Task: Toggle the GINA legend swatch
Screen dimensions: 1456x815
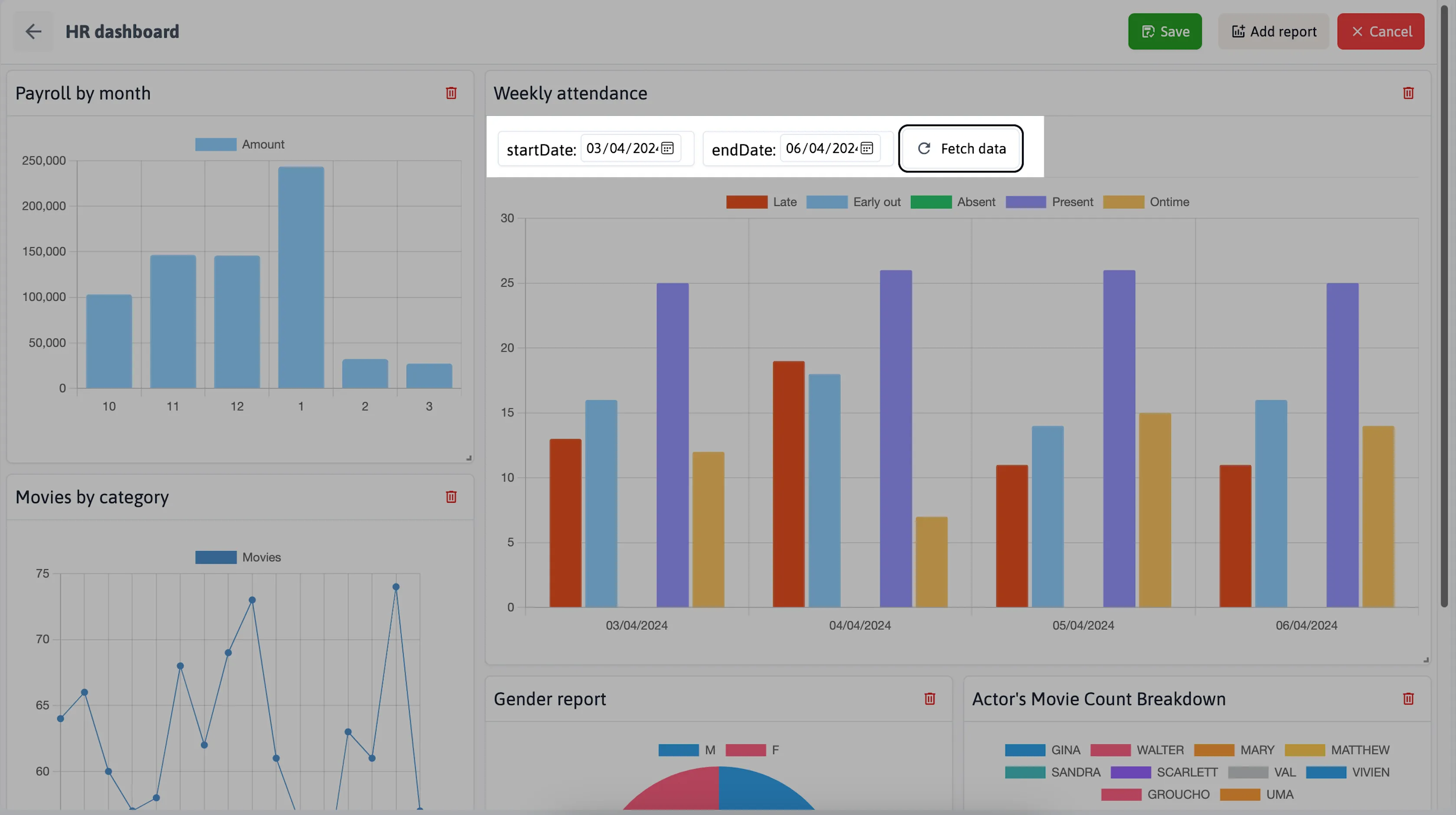Action: [1025, 750]
